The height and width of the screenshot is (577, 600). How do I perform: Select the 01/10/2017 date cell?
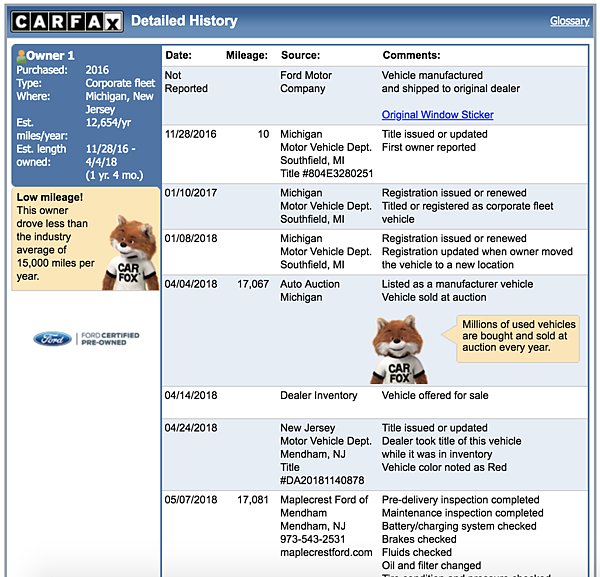(x=191, y=193)
